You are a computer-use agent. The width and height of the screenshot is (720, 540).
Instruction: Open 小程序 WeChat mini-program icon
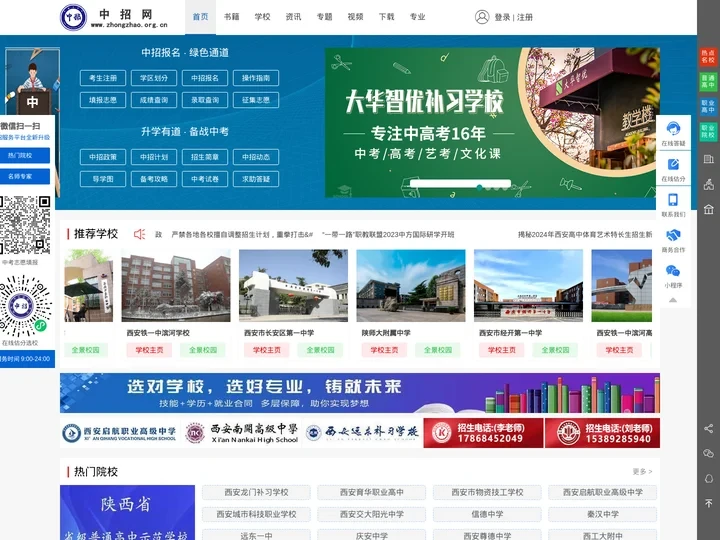tap(673, 271)
